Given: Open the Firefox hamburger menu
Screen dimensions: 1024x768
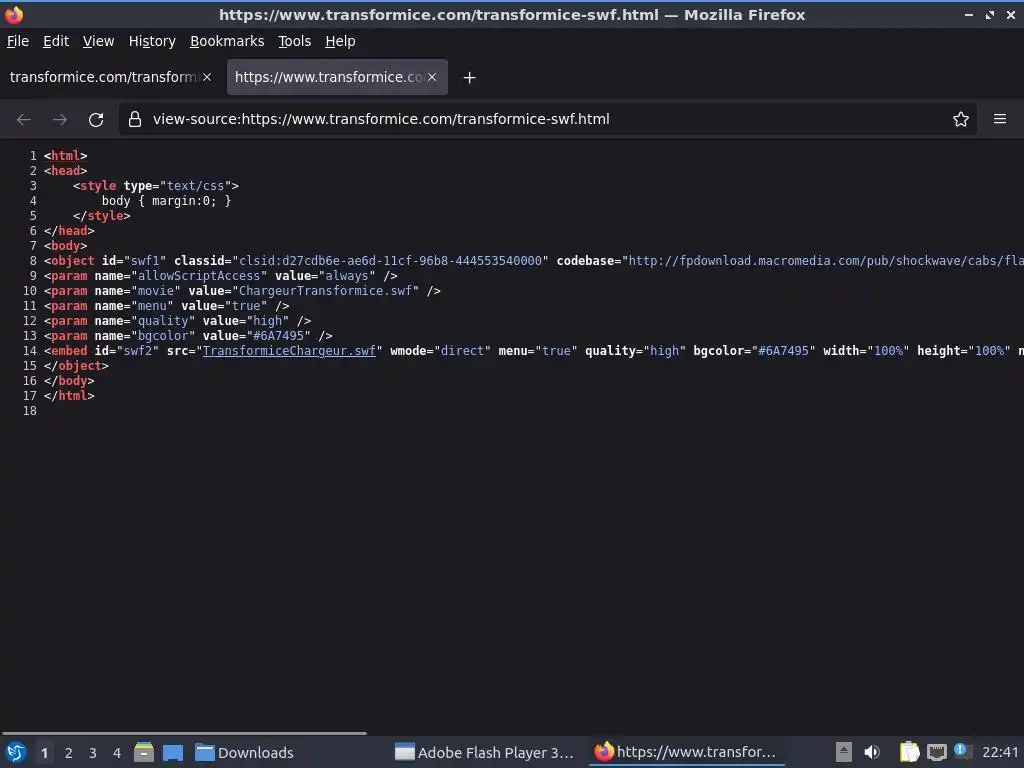Looking at the screenshot, I should [1000, 119].
